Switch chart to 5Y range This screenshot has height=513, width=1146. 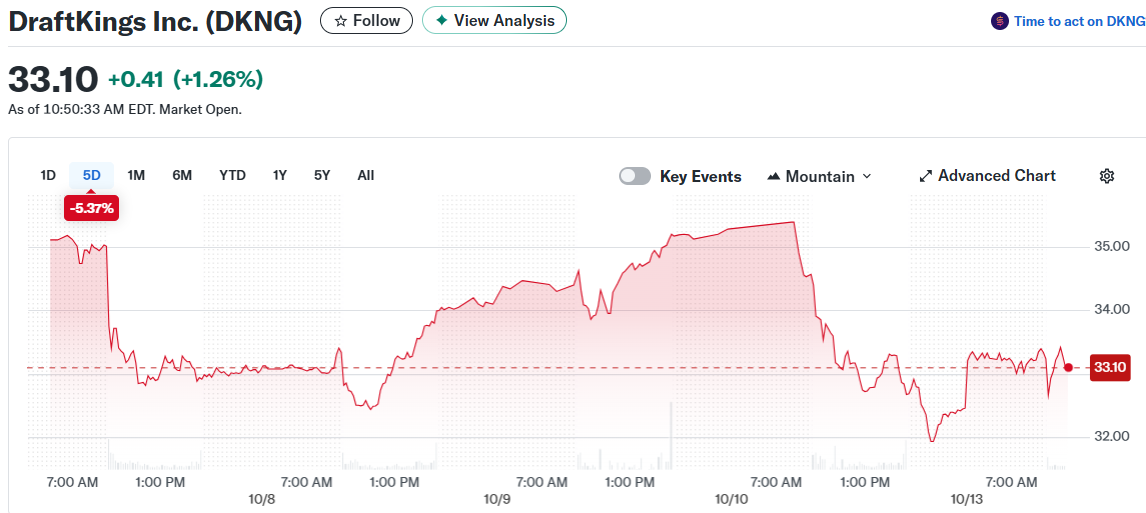[x=321, y=175]
